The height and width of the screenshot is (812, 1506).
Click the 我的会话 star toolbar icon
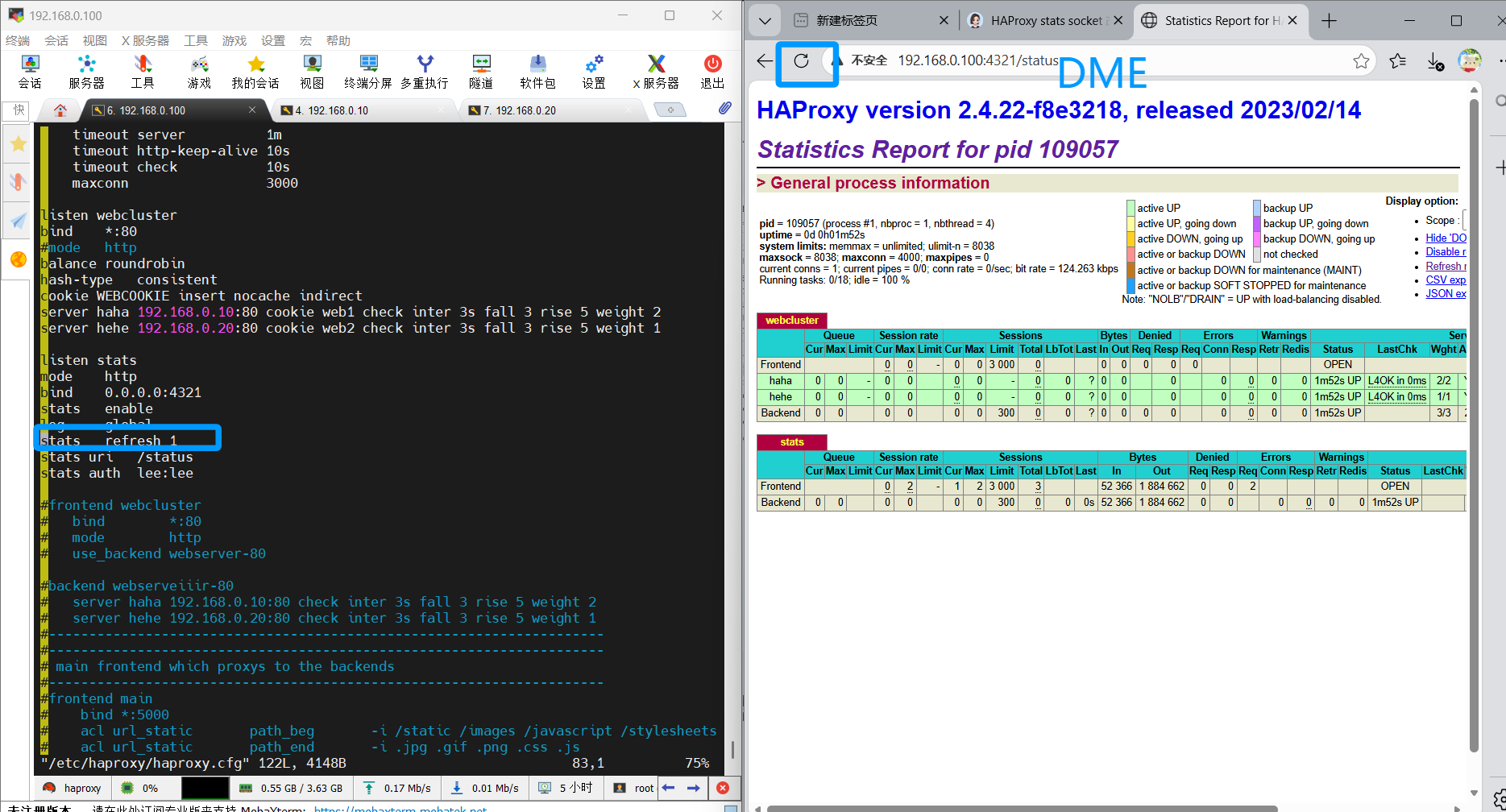(255, 71)
